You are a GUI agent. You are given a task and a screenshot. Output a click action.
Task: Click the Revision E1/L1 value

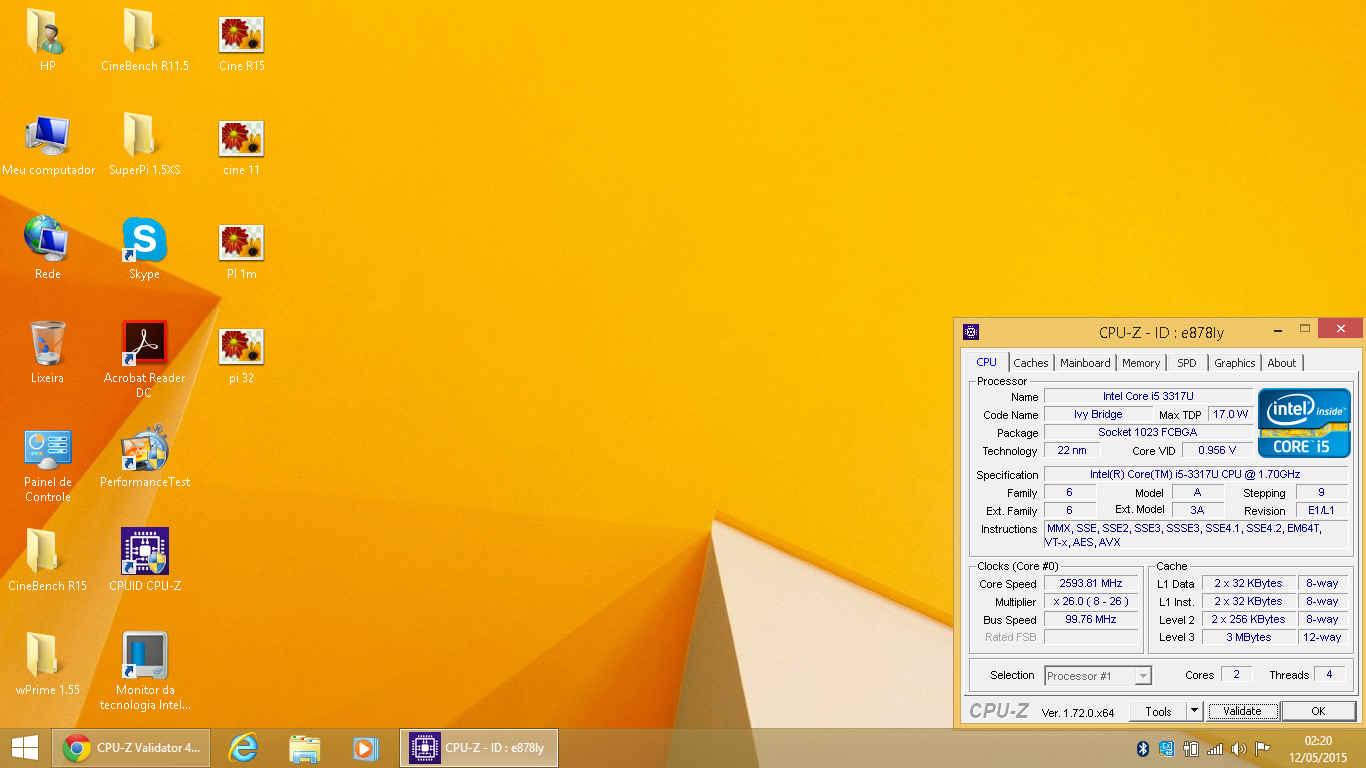(1321, 510)
